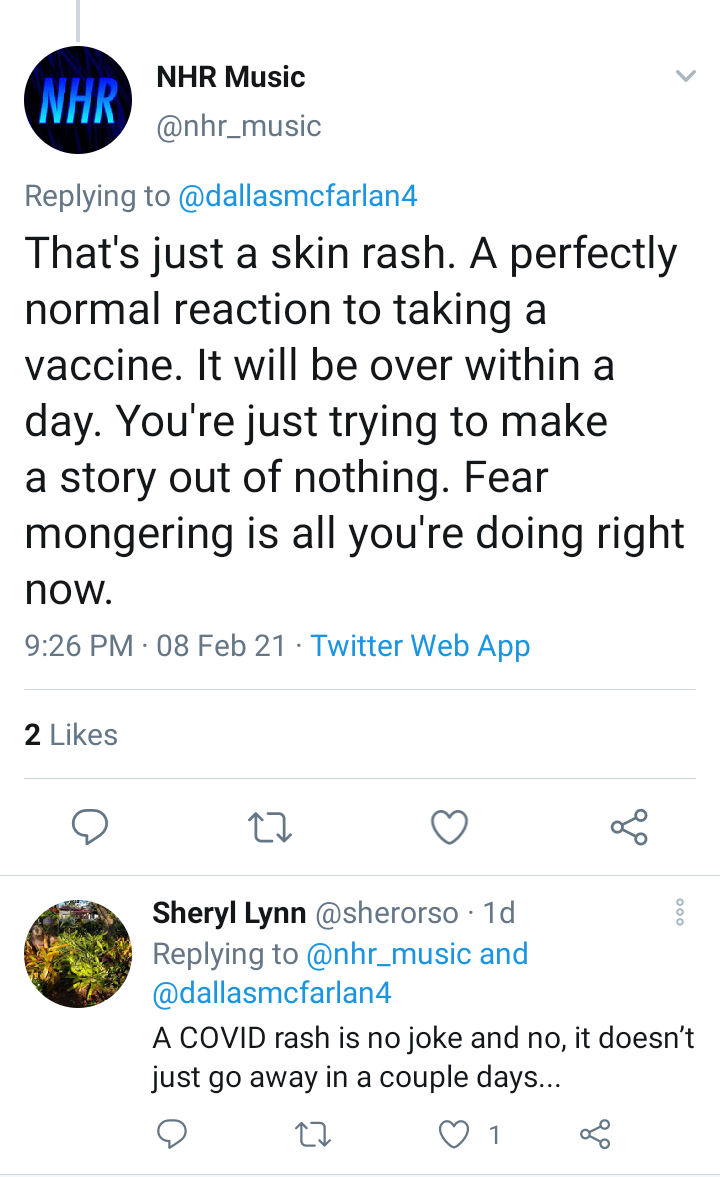
Task: Open the @dallasmcfarlan4 mention under NHR Music
Action: click(297, 196)
